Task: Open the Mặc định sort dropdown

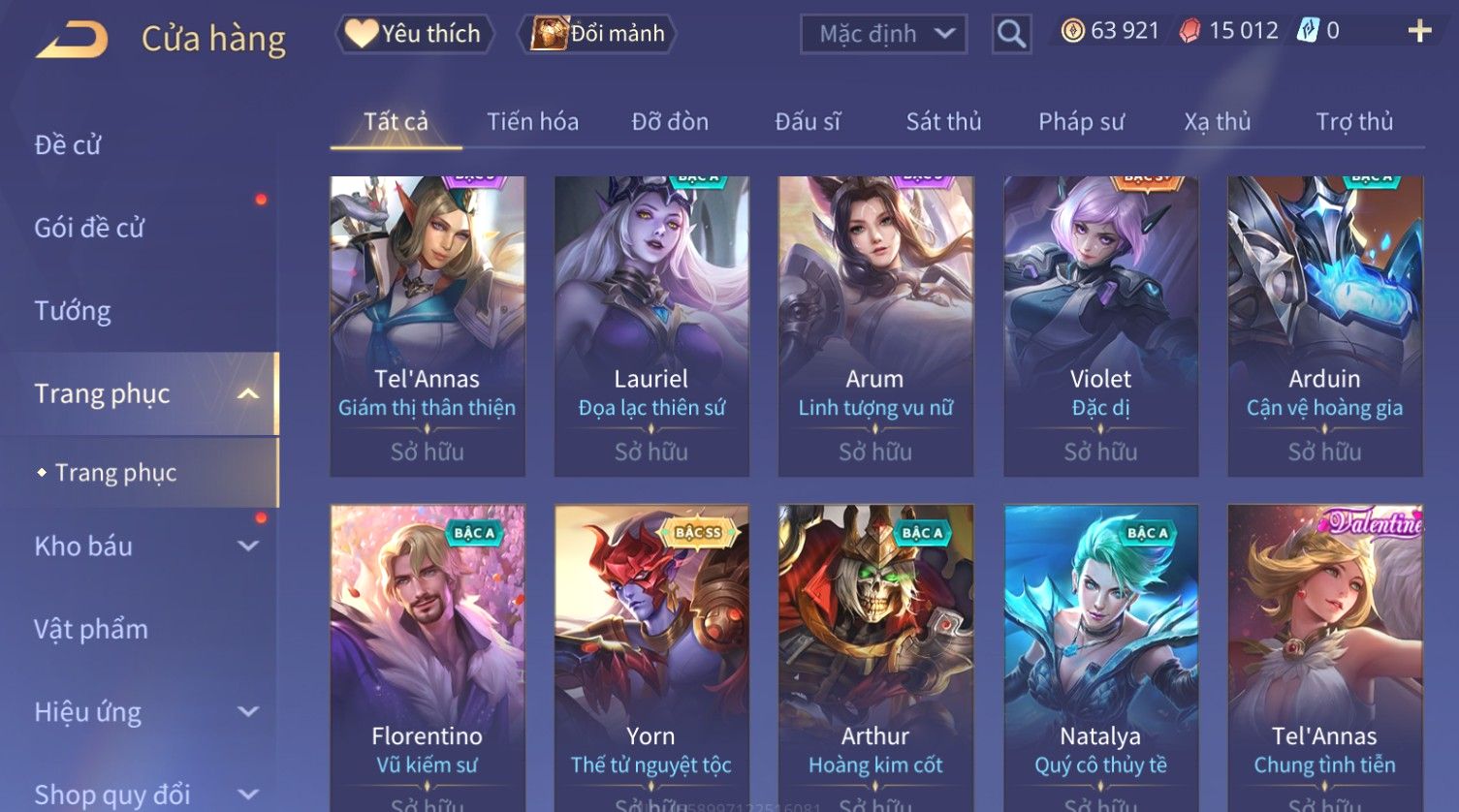Action: (883, 35)
